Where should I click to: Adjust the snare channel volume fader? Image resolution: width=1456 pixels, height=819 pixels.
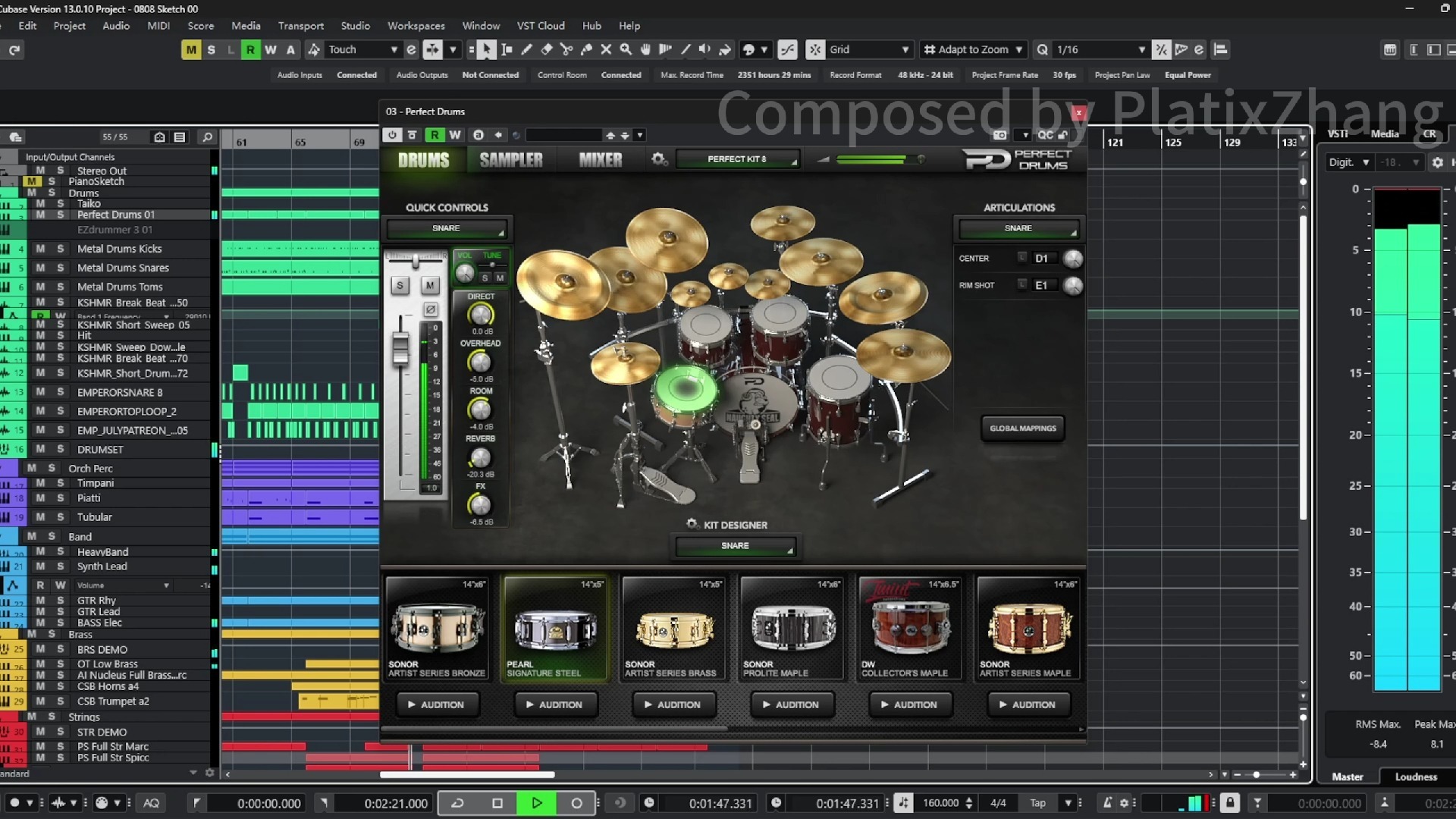tap(400, 348)
